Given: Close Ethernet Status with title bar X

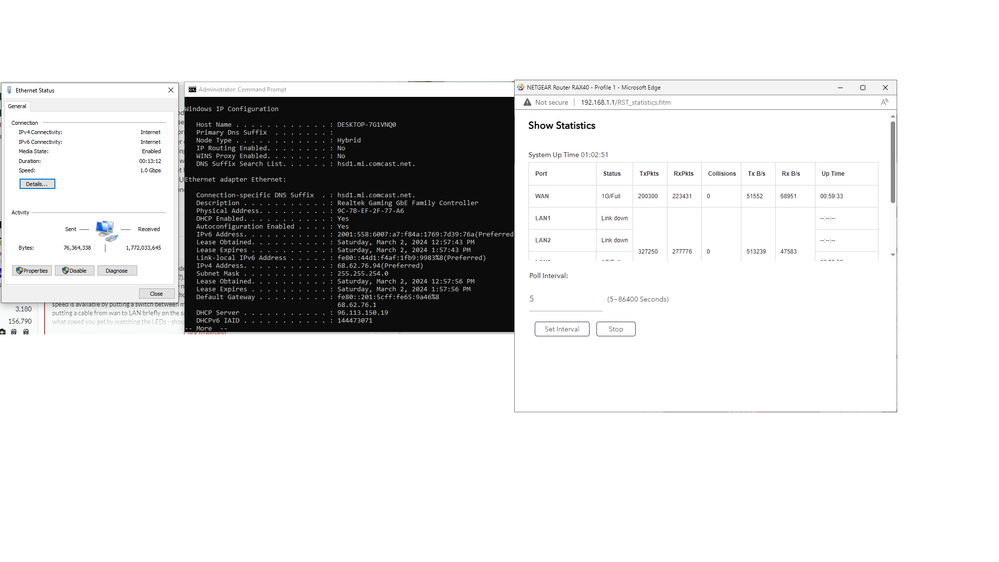Looking at the screenshot, I should coord(171,90).
